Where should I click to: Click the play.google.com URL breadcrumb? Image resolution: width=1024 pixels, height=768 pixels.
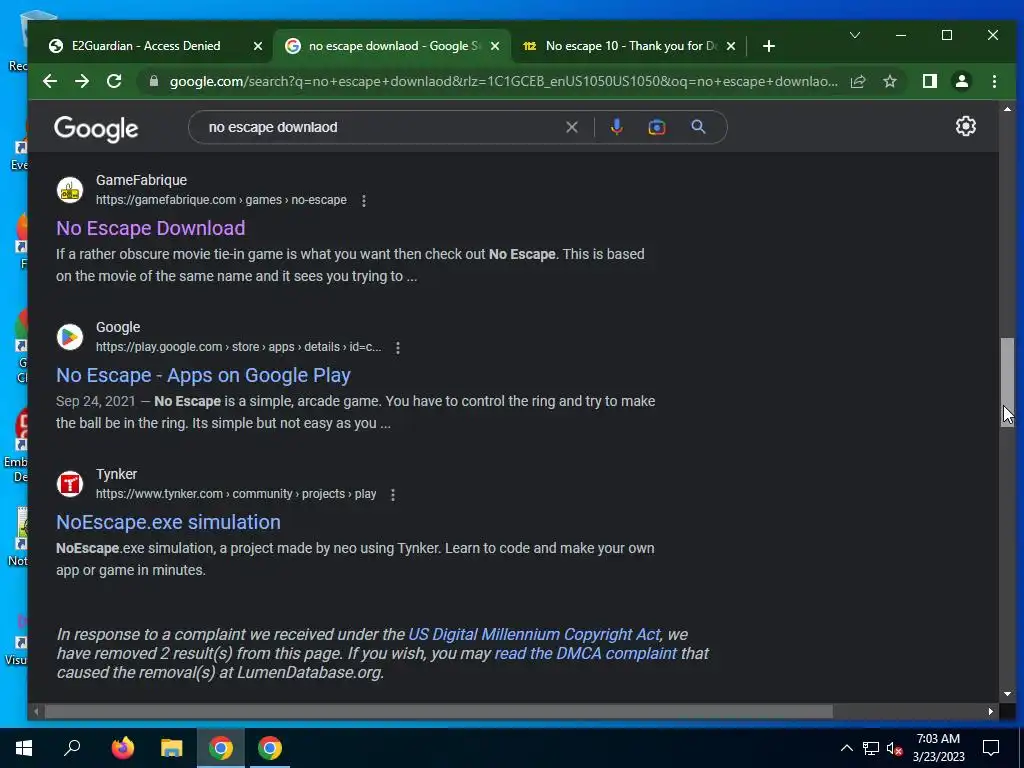[238, 347]
